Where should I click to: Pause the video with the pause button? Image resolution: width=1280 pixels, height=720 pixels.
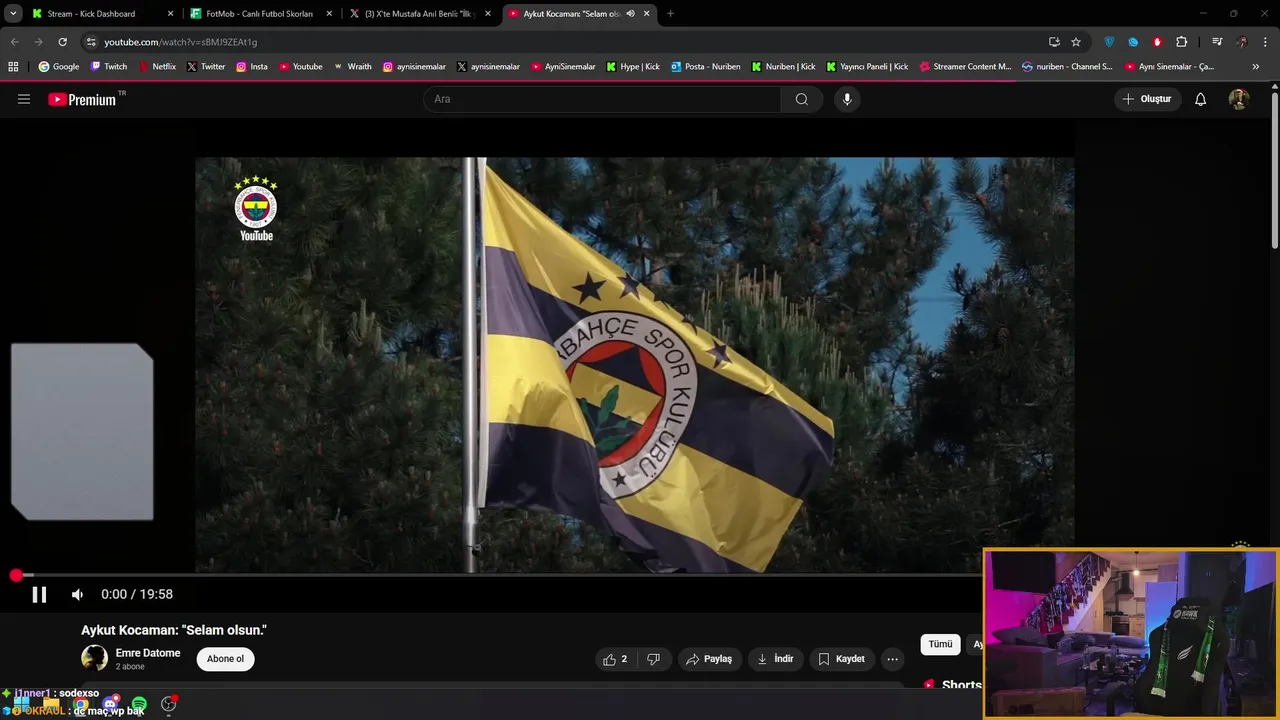[39, 594]
